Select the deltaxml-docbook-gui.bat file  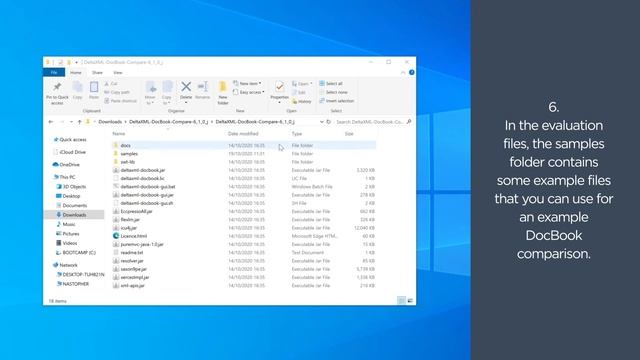point(244,187)
